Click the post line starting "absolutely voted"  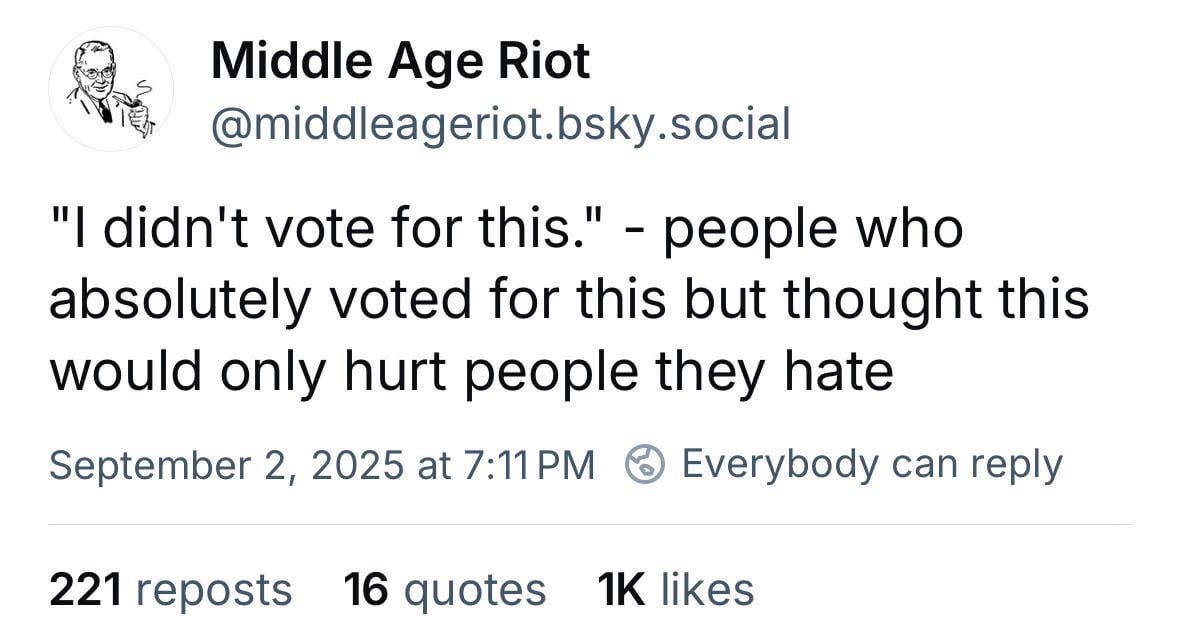pyautogui.click(x=569, y=299)
